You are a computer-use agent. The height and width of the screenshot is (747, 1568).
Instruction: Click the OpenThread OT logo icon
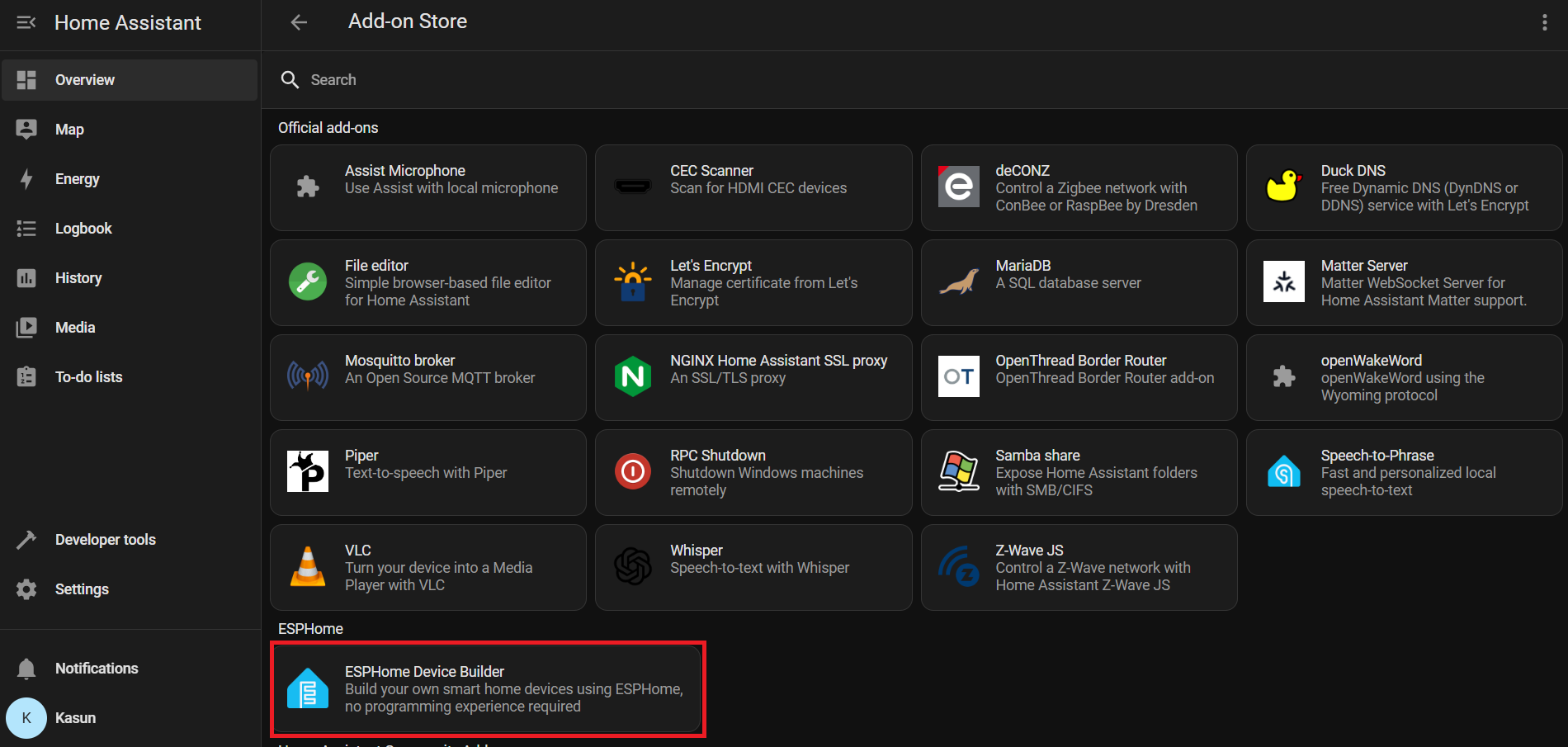[x=959, y=376]
